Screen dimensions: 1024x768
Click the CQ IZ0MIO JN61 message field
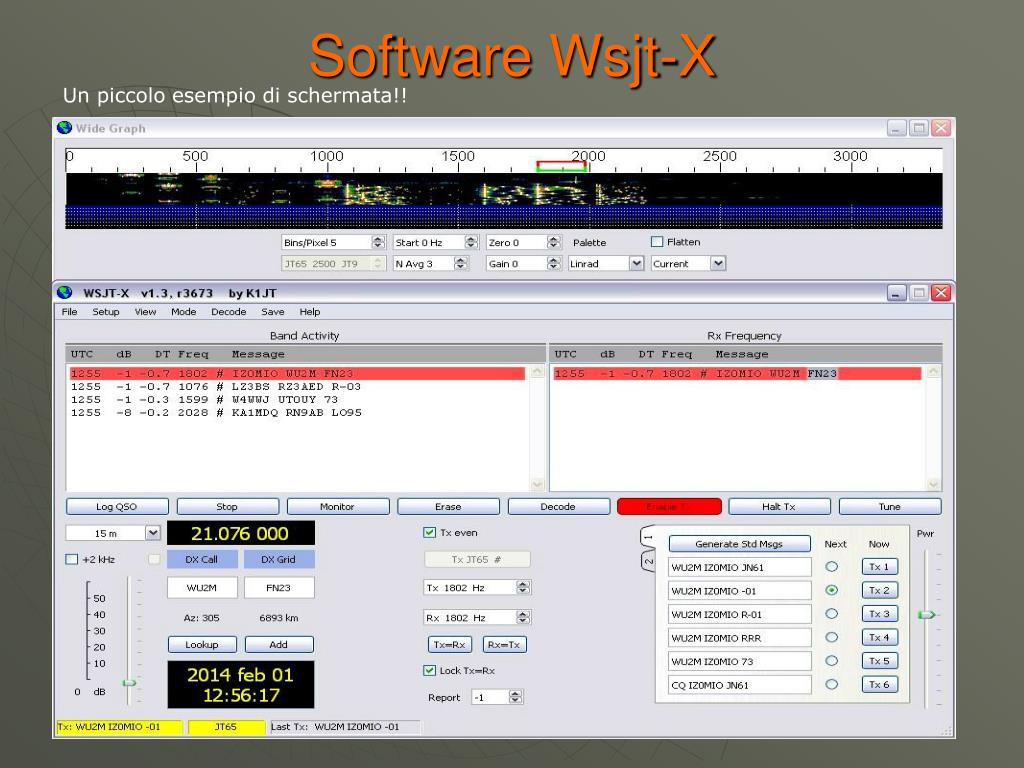pyautogui.click(x=739, y=684)
